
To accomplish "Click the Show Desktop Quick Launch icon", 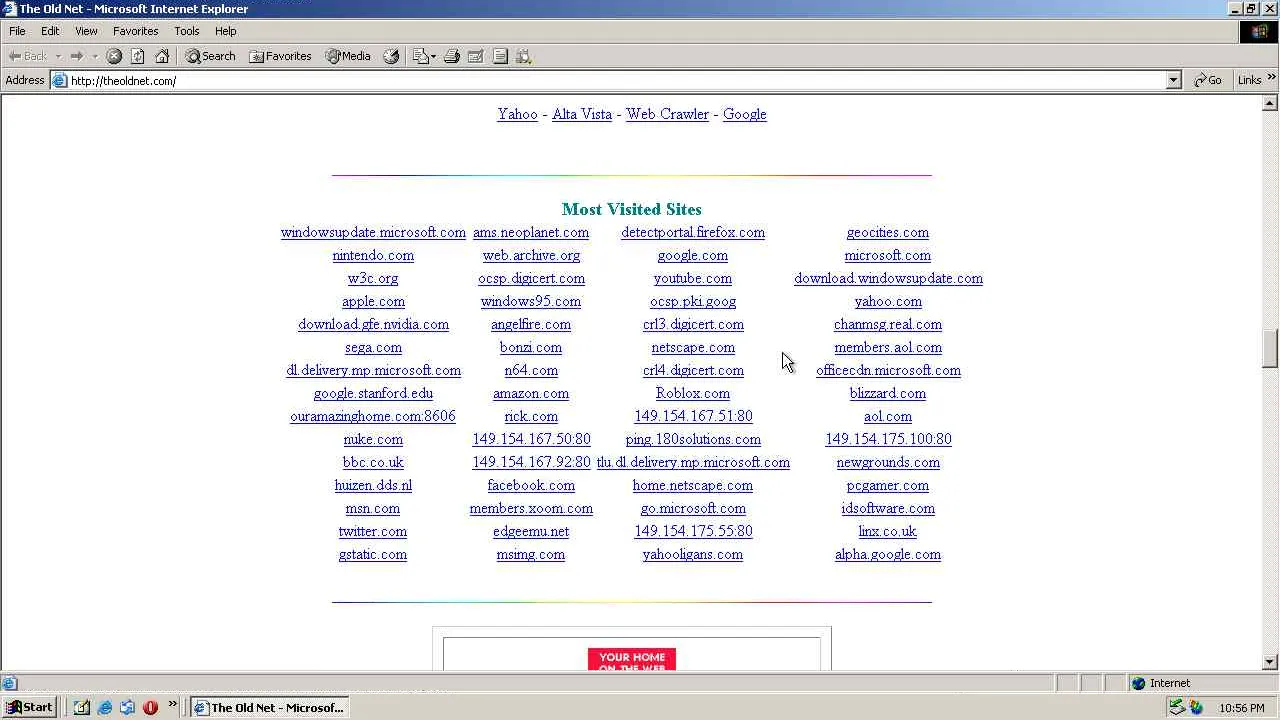I will pyautogui.click(x=81, y=707).
